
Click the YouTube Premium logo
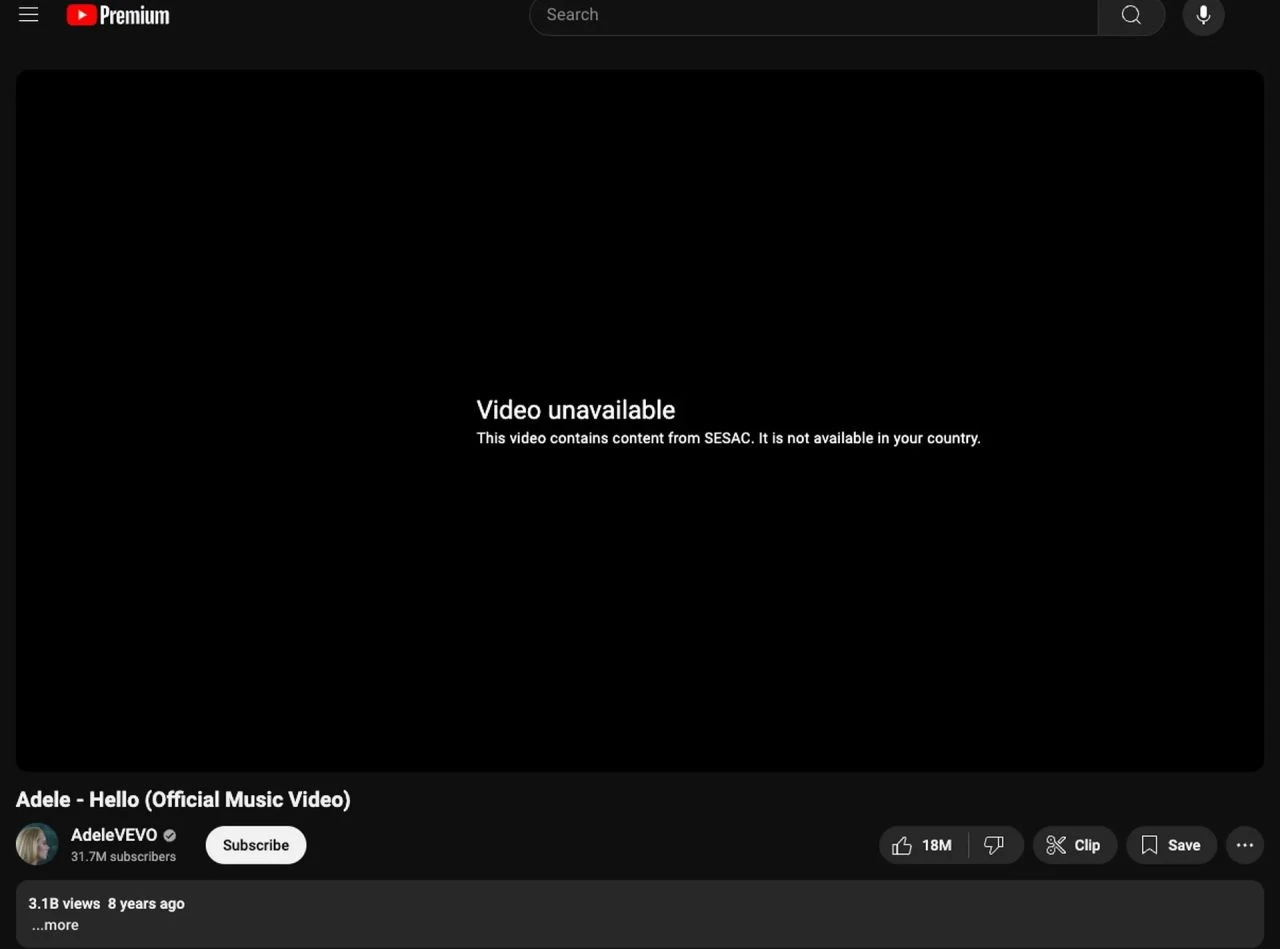(x=117, y=15)
